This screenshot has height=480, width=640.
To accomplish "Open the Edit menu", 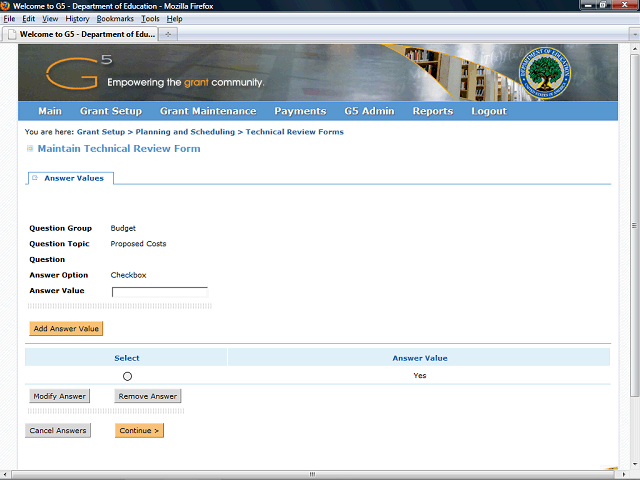I will 28,19.
